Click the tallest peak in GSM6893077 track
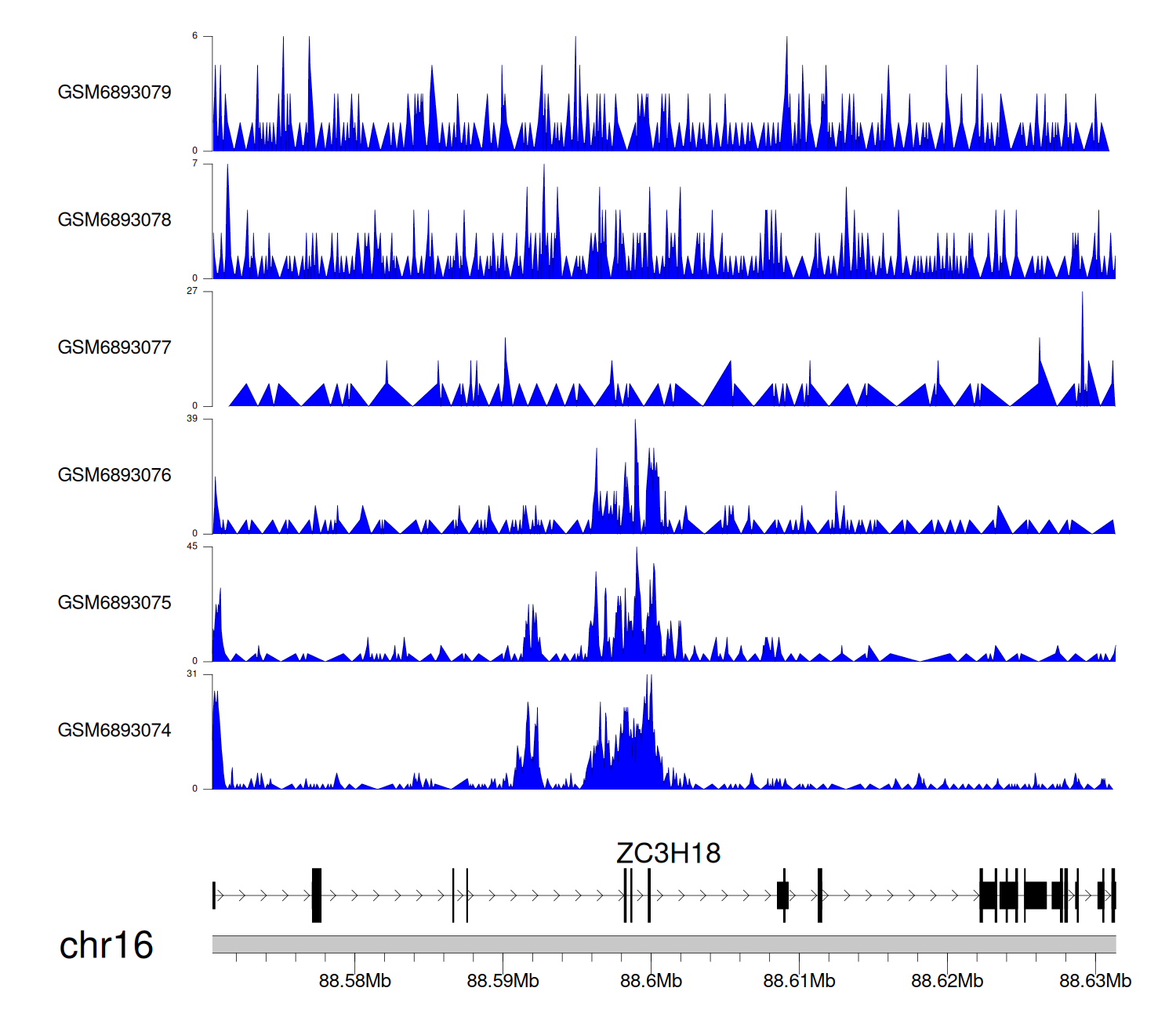Screen dimensions: 1176x1035 (1082, 298)
